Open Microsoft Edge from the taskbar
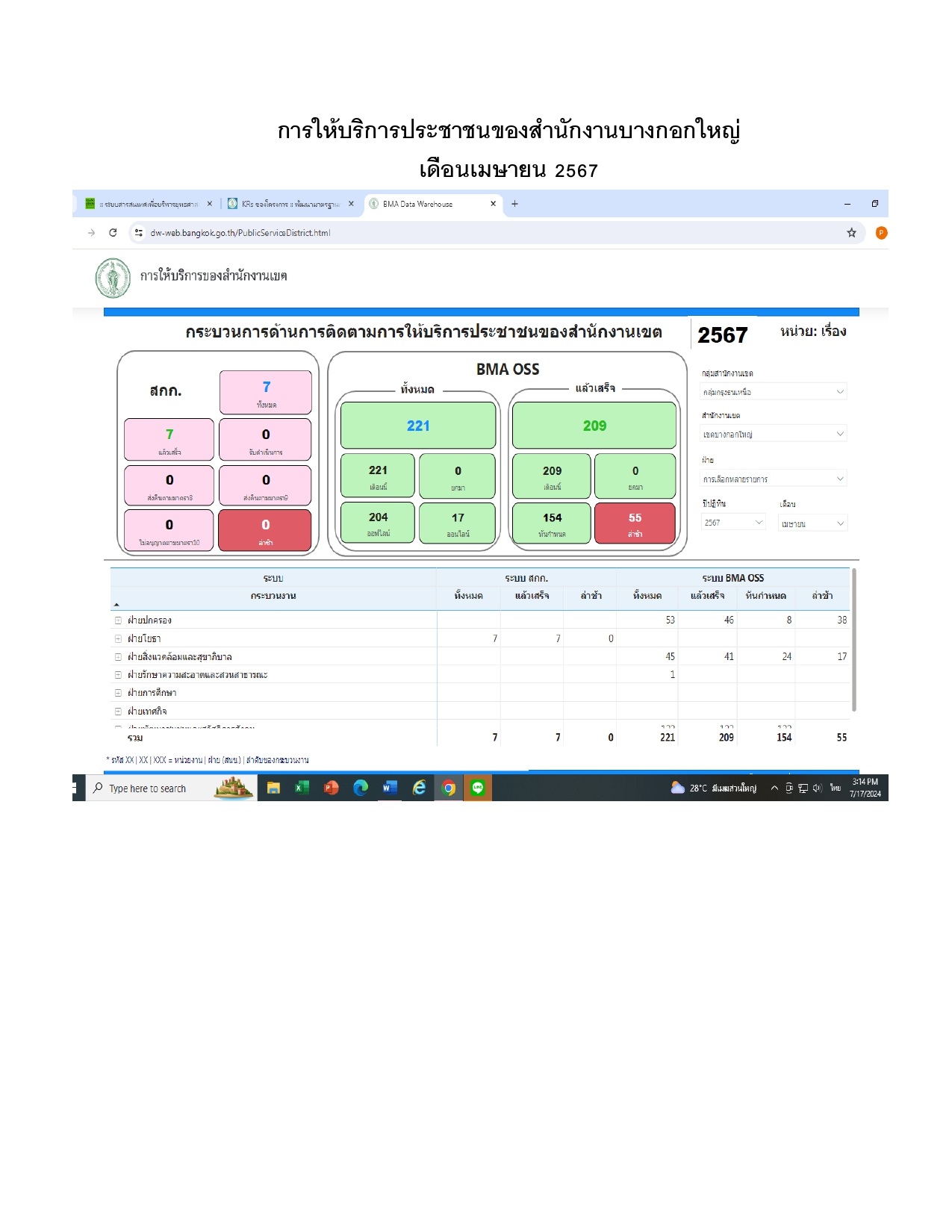 pyautogui.click(x=361, y=788)
